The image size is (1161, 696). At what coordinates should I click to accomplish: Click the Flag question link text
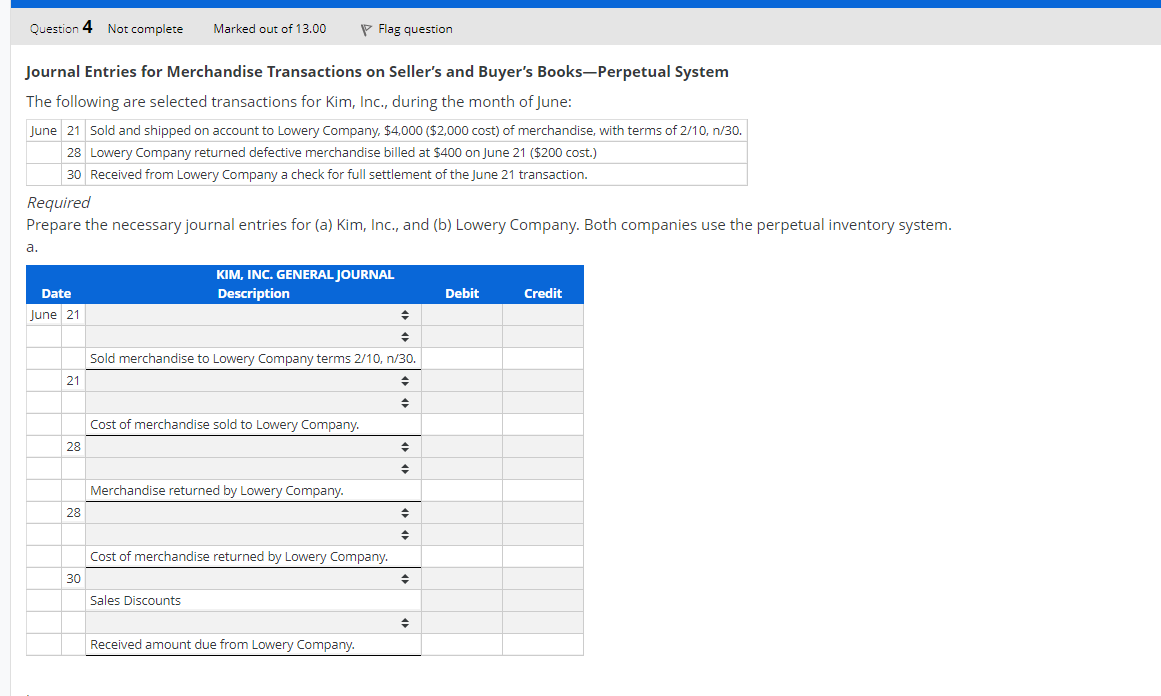coord(415,29)
